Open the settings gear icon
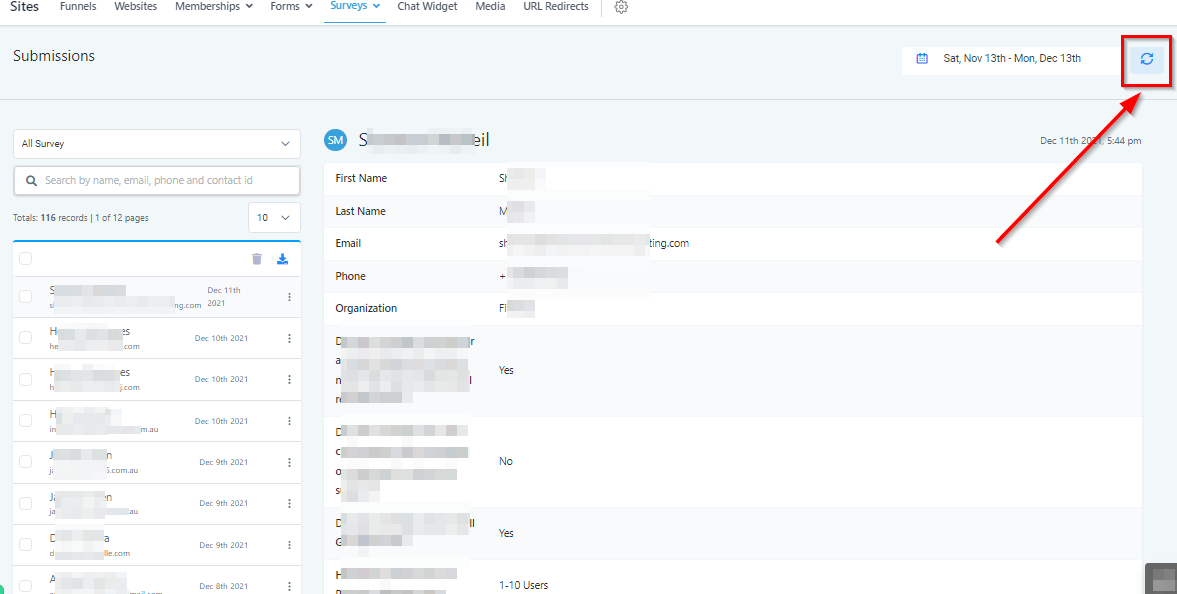 click(x=621, y=7)
